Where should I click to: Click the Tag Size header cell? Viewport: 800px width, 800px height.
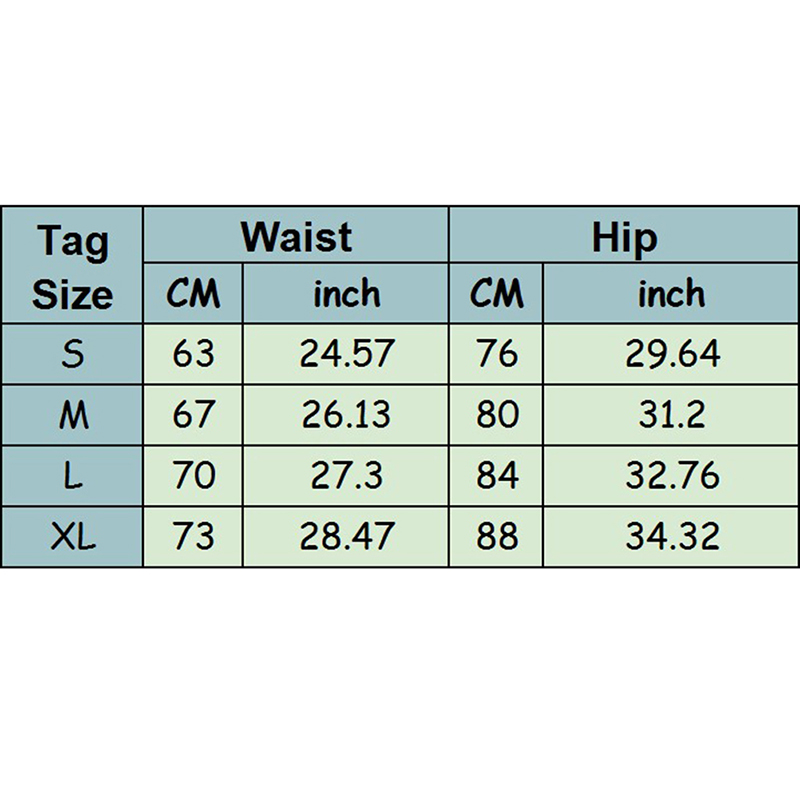pyautogui.click(x=72, y=266)
